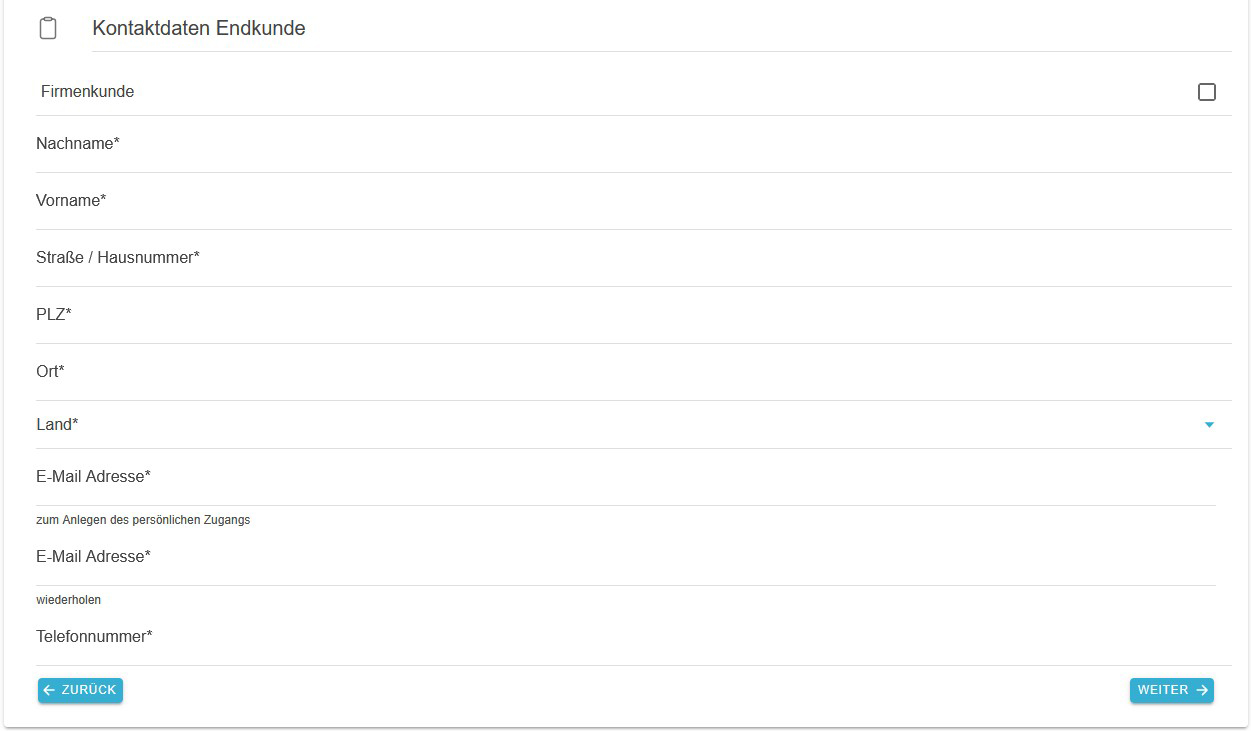The height and width of the screenshot is (731, 1251).
Task: Click the 'wiederholen' helper text
Action: coord(68,600)
